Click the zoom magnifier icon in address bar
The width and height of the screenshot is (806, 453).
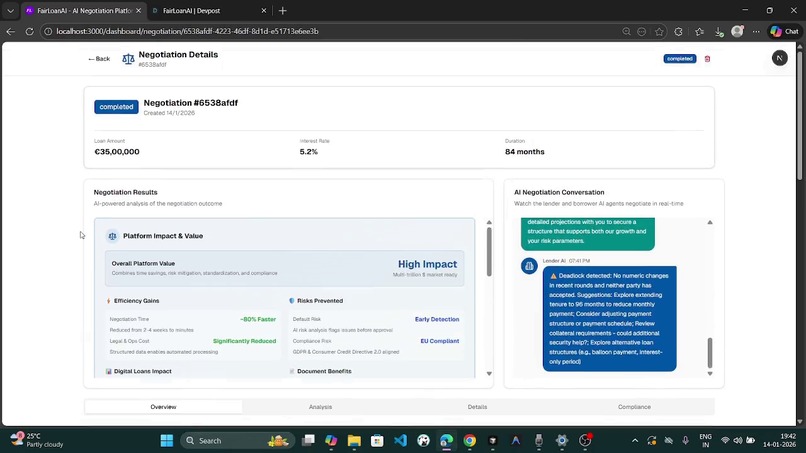[626, 31]
